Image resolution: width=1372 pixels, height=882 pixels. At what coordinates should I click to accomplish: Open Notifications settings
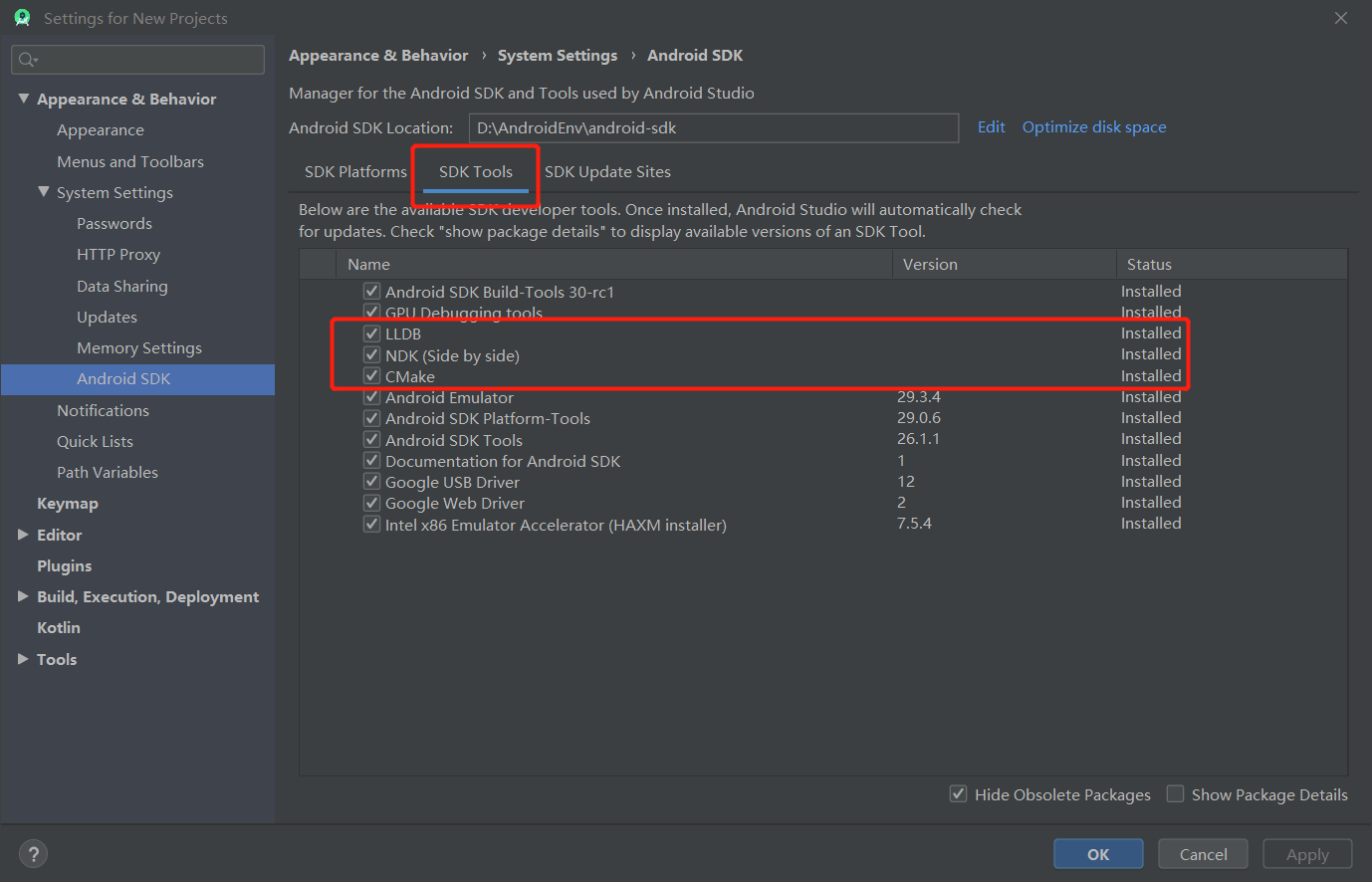tap(104, 410)
